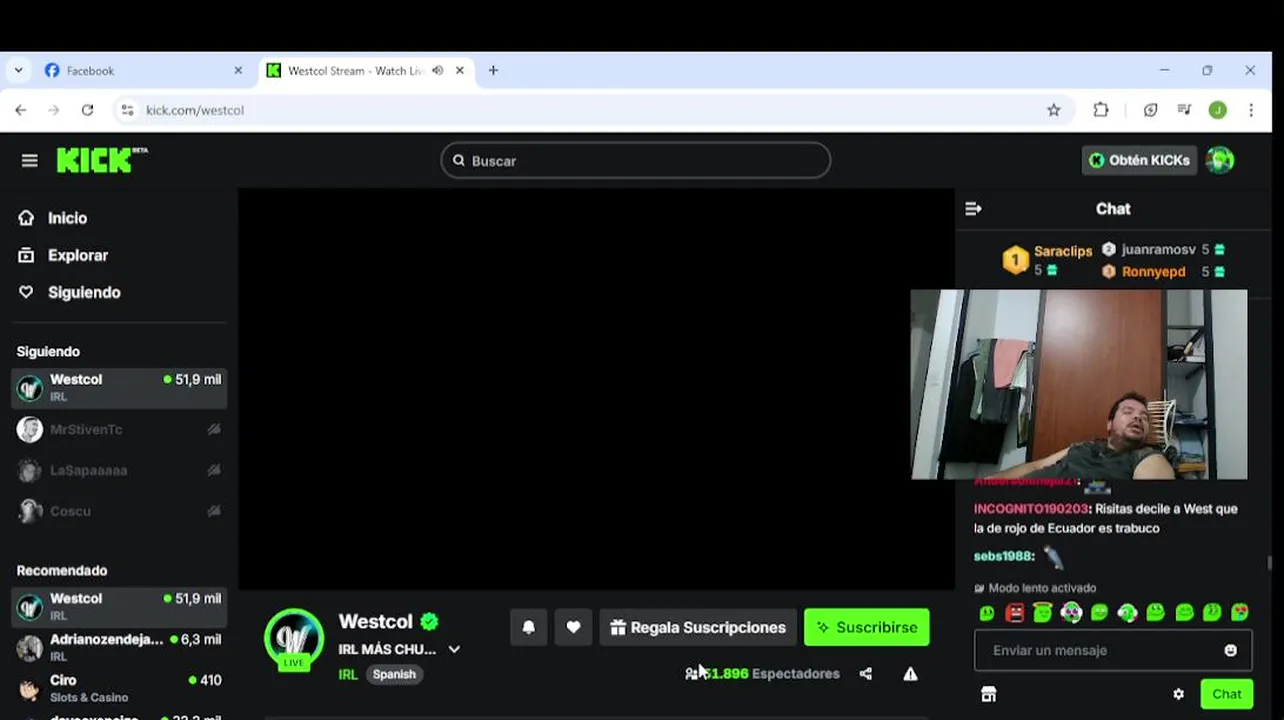This screenshot has width=1284, height=720.
Task: Open the user profile avatar menu
Action: [1220, 160]
